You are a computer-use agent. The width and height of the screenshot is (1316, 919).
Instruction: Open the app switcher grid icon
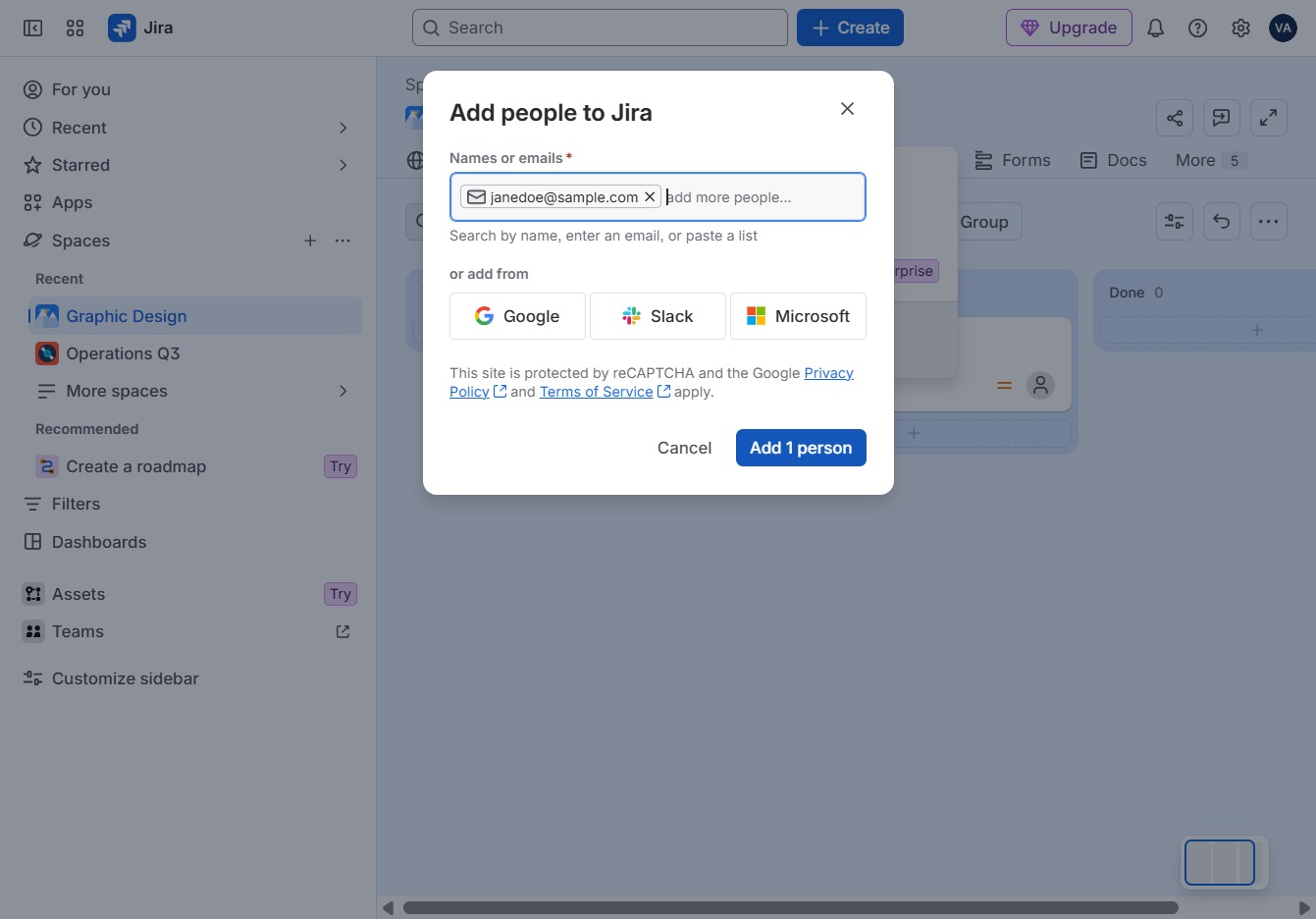(75, 28)
